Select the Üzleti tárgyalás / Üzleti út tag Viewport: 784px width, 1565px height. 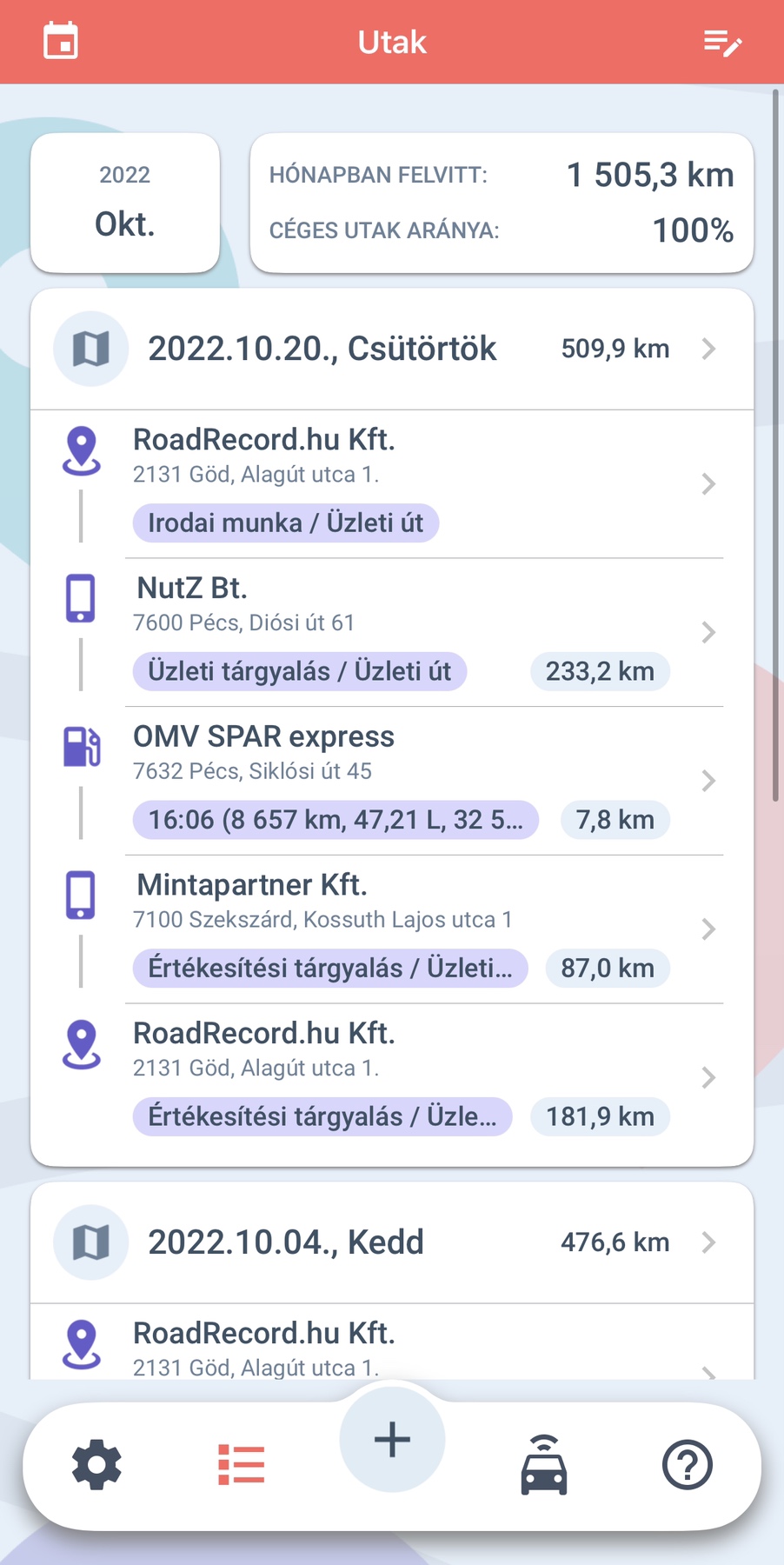[x=299, y=671]
